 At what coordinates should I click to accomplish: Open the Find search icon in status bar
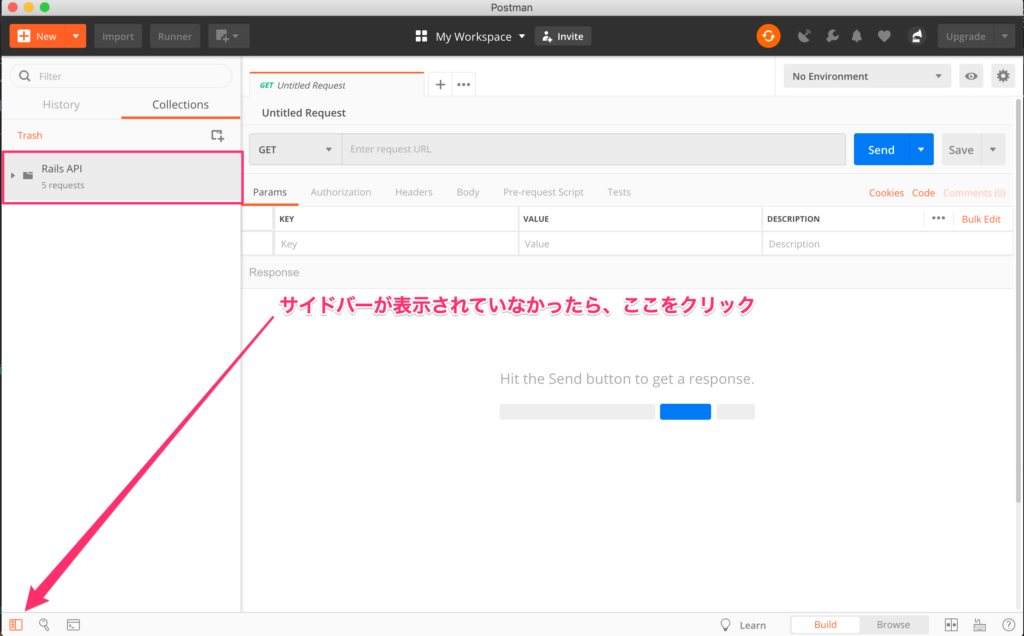[x=44, y=625]
